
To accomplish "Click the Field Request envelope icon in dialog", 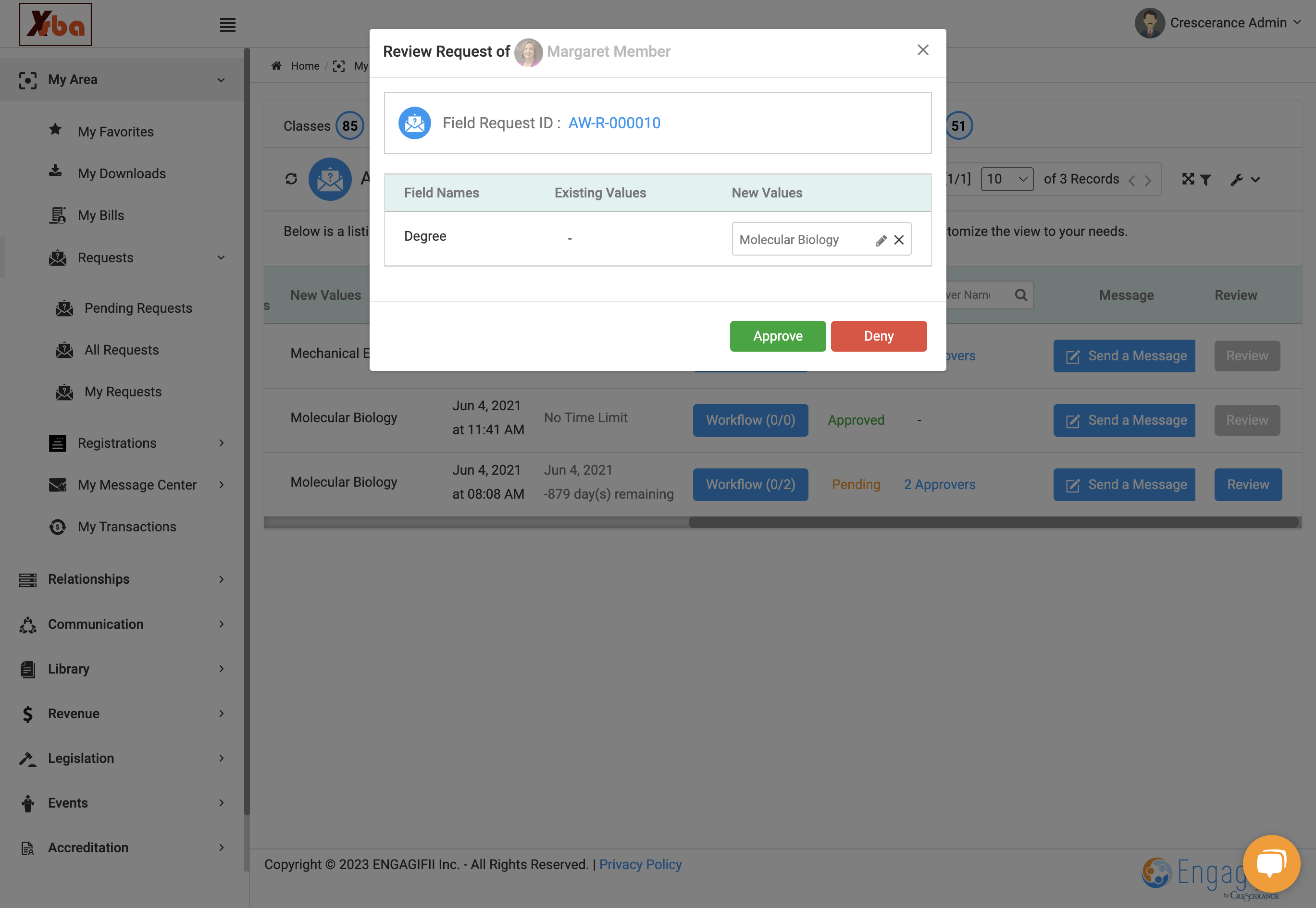I will [414, 123].
